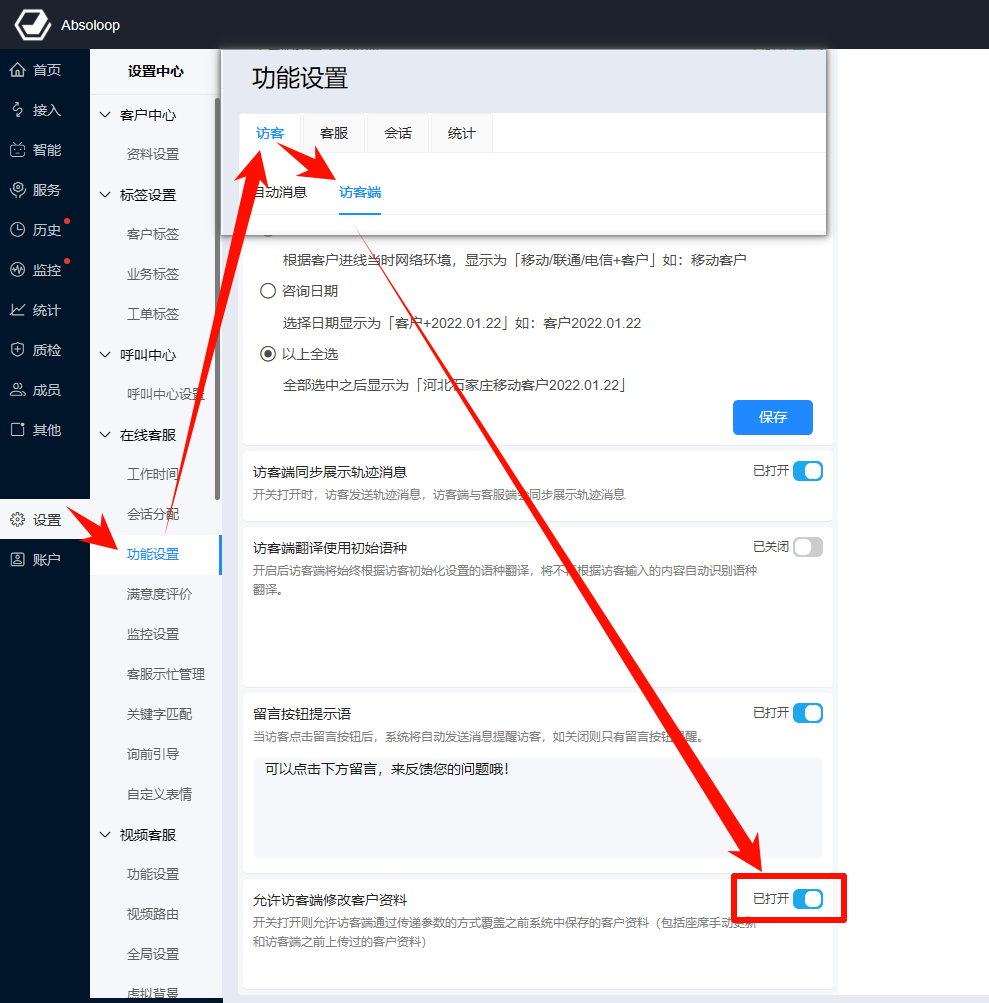The image size is (989, 1003).
Task: Click the Absoloop logo icon
Action: pyautogui.click(x=33, y=24)
